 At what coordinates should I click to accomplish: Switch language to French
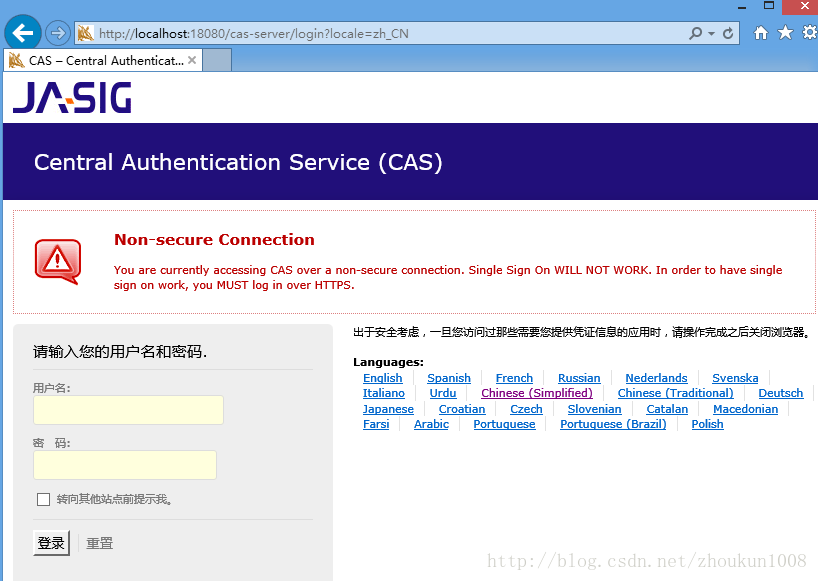point(514,378)
